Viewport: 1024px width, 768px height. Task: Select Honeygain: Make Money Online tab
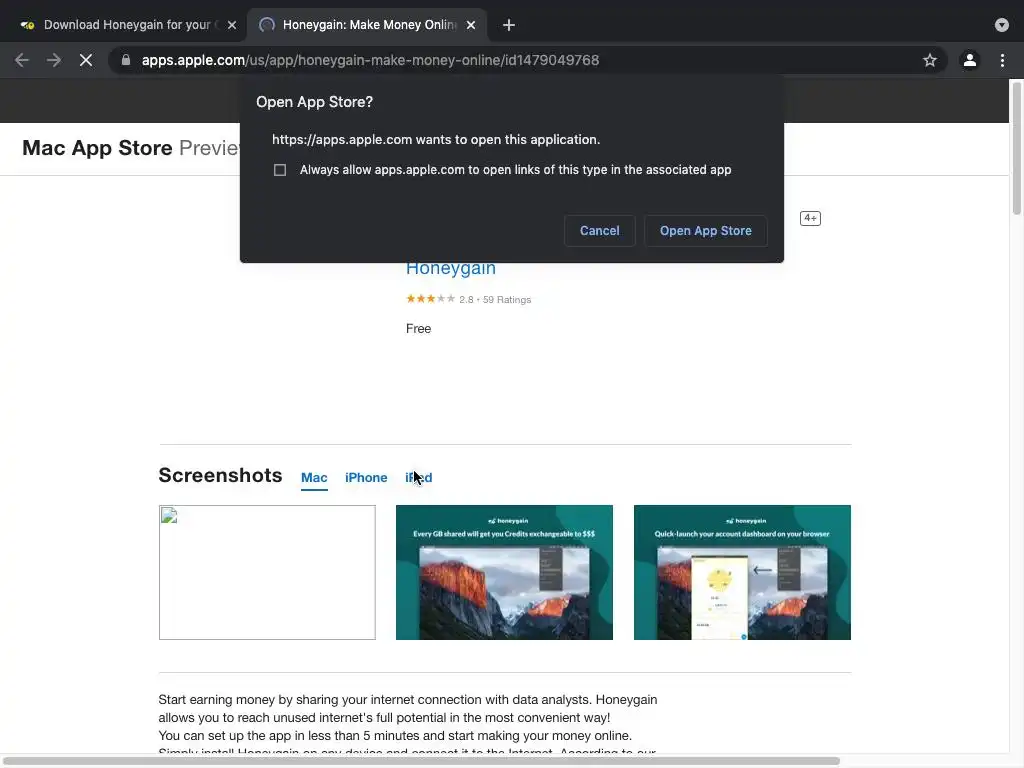click(367, 25)
